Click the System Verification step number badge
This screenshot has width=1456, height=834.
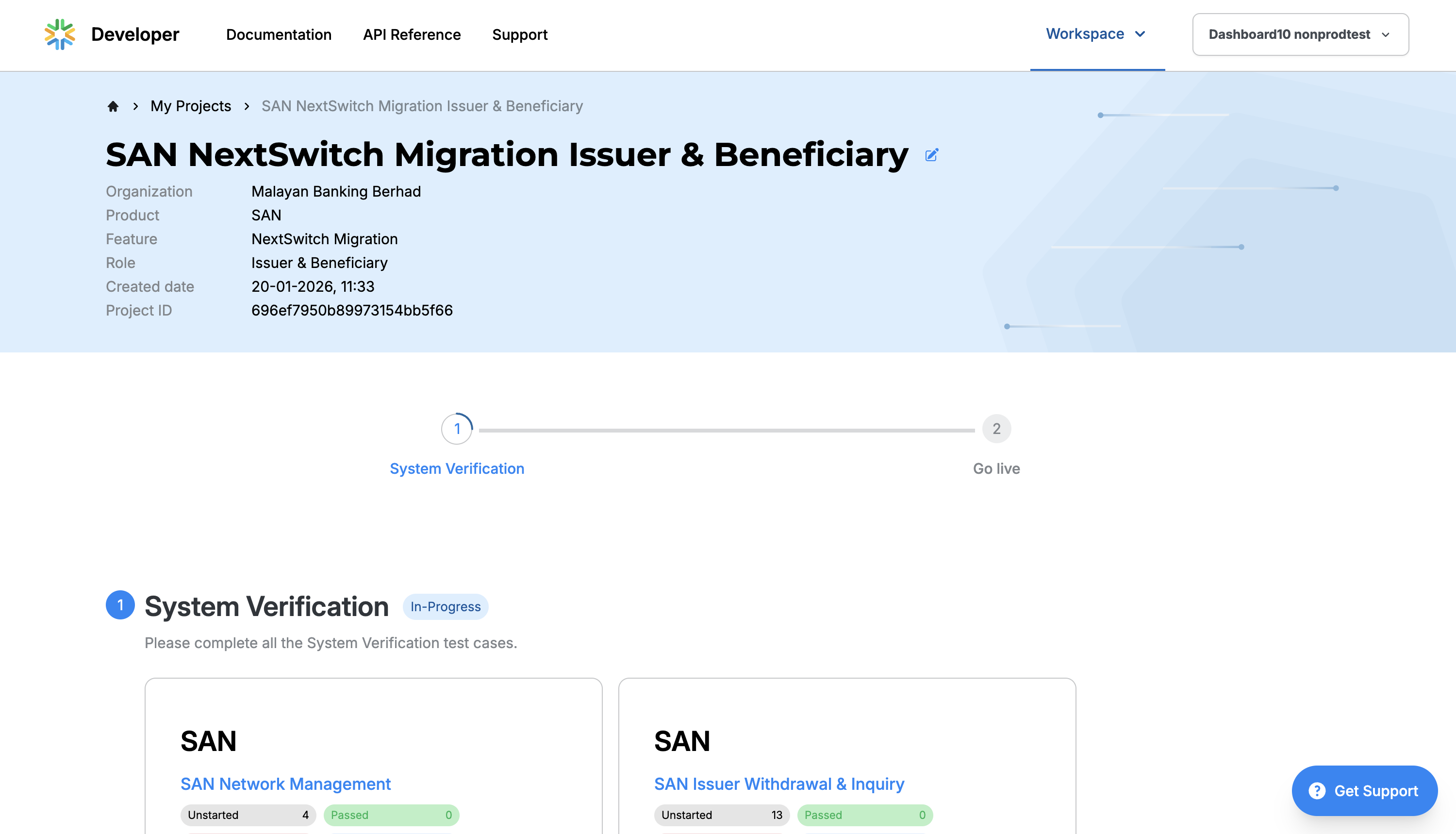(120, 605)
